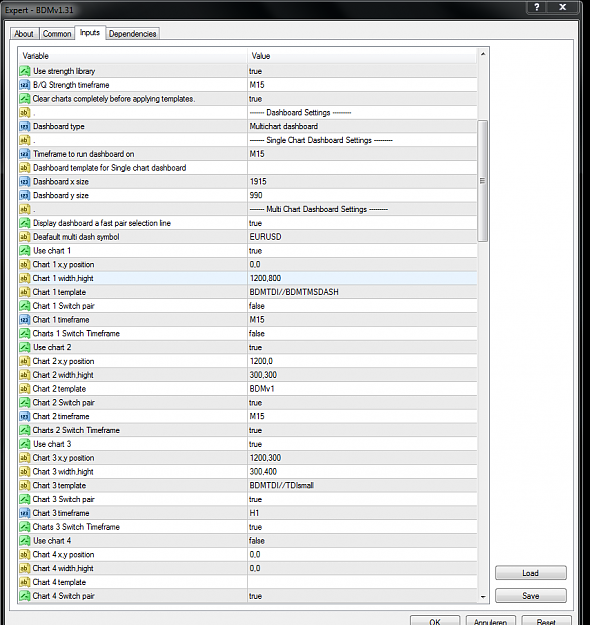Select the M15 value of Timeframe to run dashboard

pyautogui.click(x=257, y=154)
